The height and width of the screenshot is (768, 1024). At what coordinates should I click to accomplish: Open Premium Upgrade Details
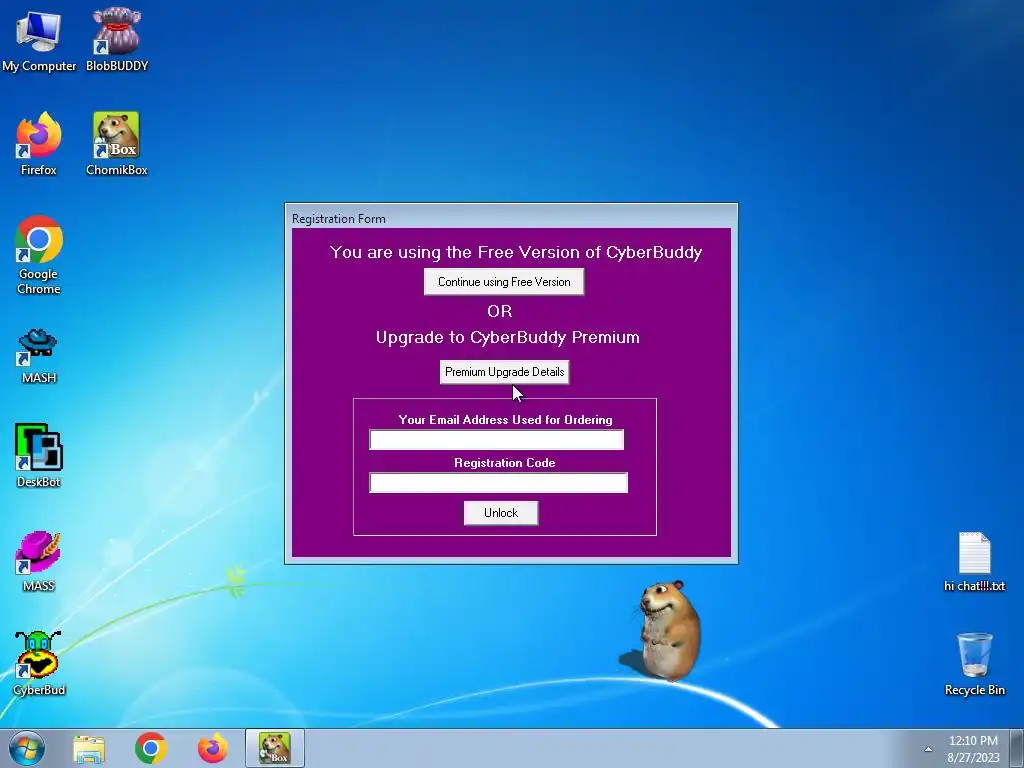tap(504, 372)
